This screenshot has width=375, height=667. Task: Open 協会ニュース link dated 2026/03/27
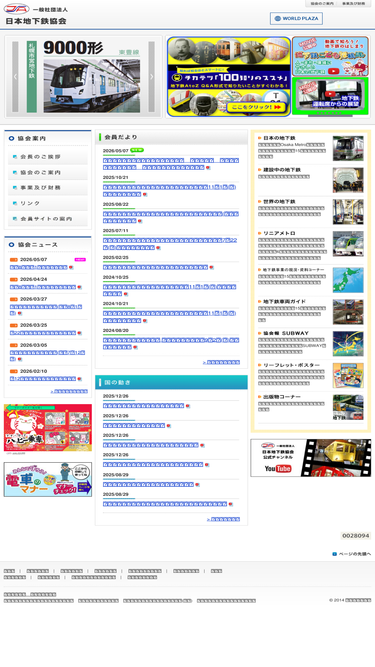[45, 310]
